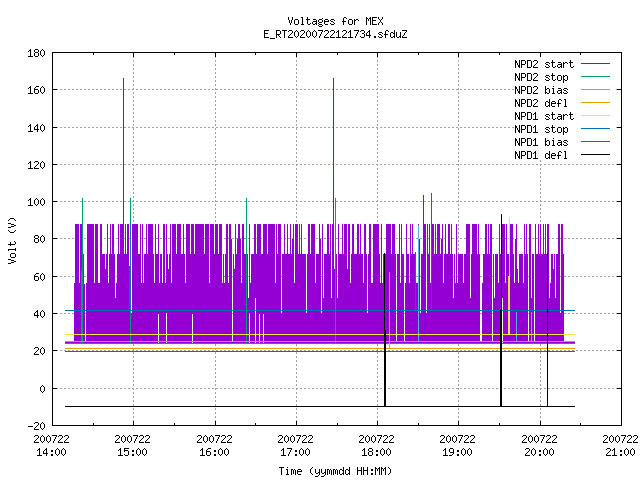Click the x-axis time label 14:00

[51, 453]
